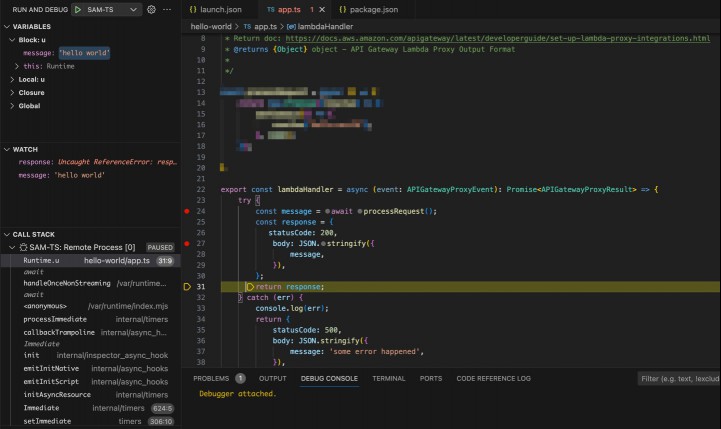
Task: Click lambdaHandler in the breadcrumbs
Action: point(325,27)
